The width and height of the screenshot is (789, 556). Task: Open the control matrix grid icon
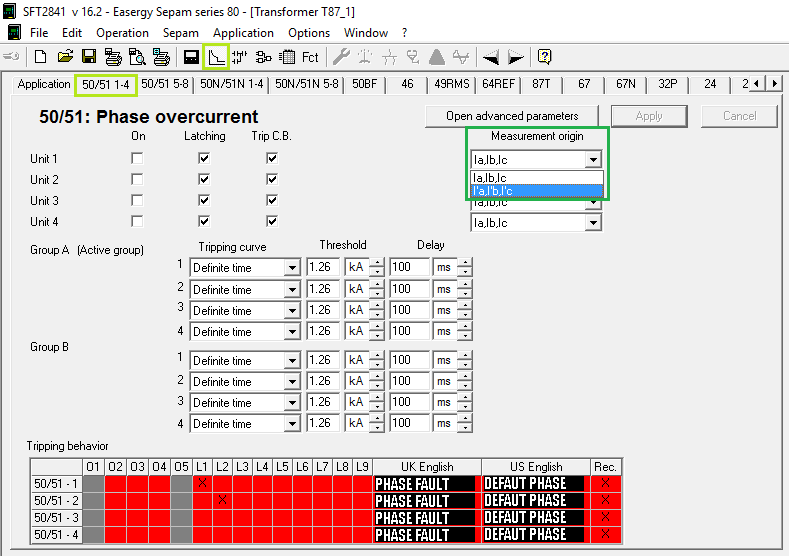click(x=287, y=57)
